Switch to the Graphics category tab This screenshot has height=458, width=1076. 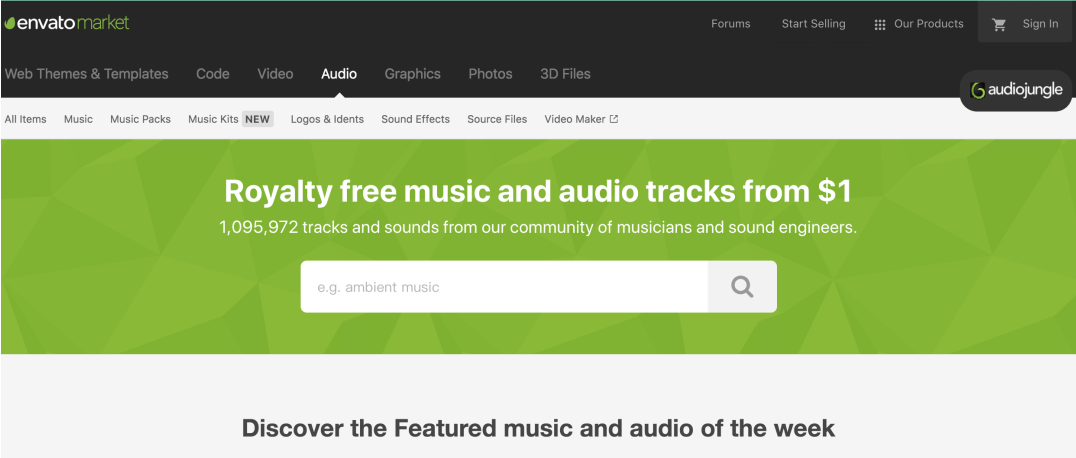coord(412,73)
